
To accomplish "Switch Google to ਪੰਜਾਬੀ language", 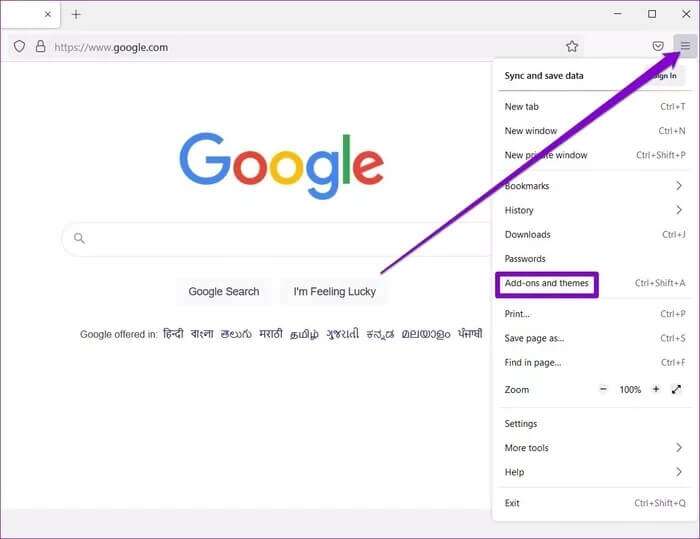I will coord(470,334).
